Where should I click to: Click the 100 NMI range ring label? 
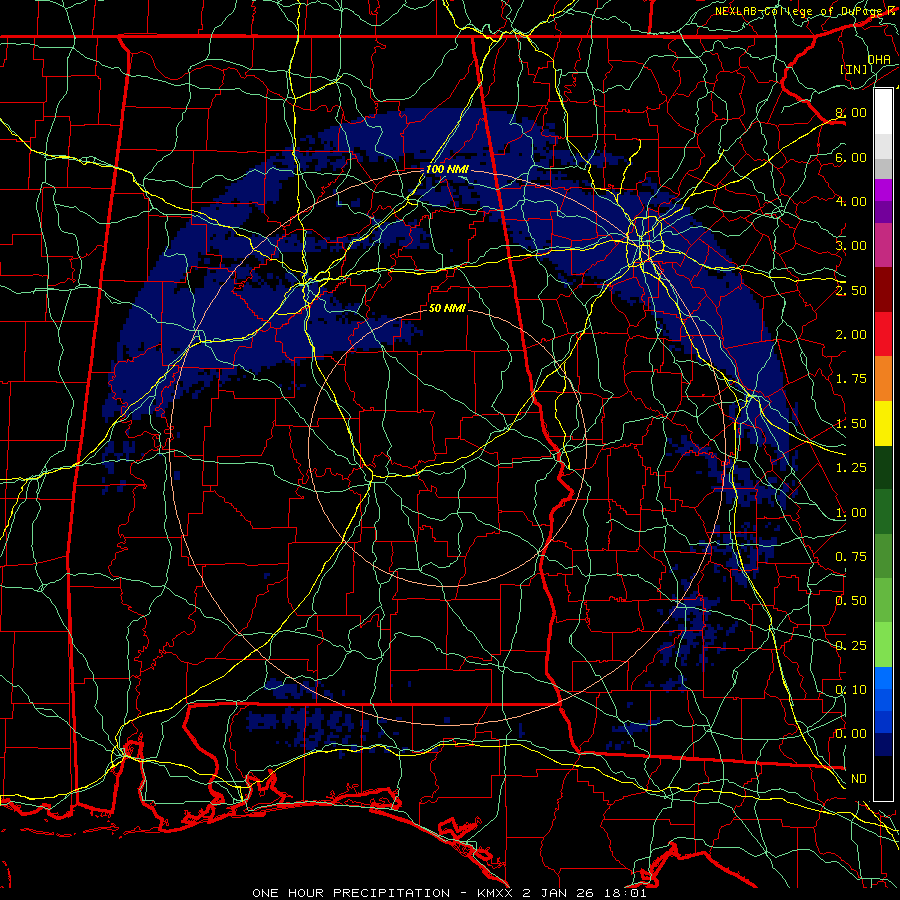pos(447,169)
